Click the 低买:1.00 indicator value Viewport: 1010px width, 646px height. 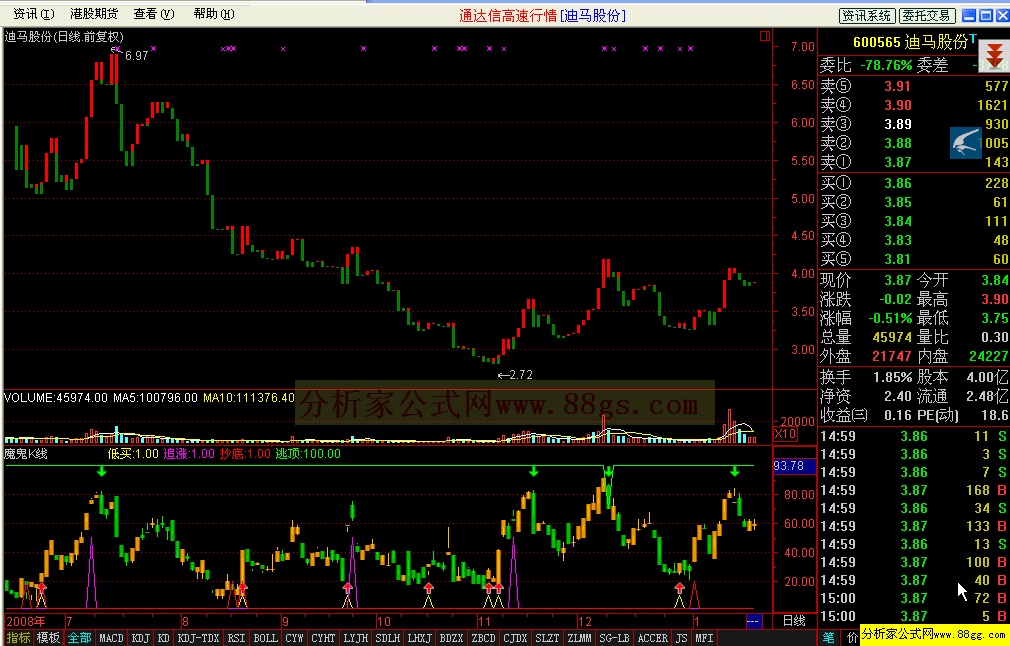coord(133,453)
